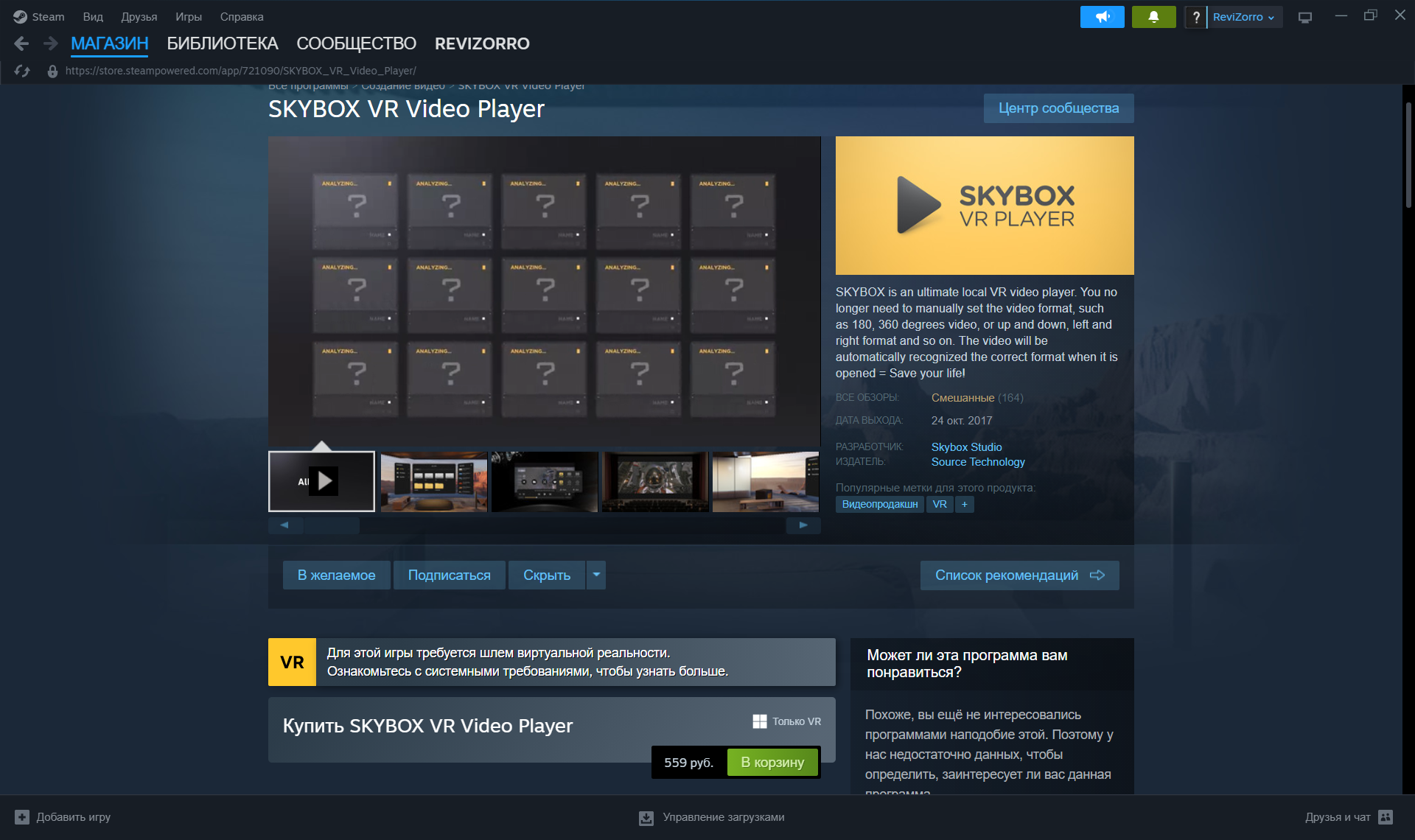Click the thumbnail strip scrollbar handle
The width and height of the screenshot is (1415, 840).
point(332,525)
